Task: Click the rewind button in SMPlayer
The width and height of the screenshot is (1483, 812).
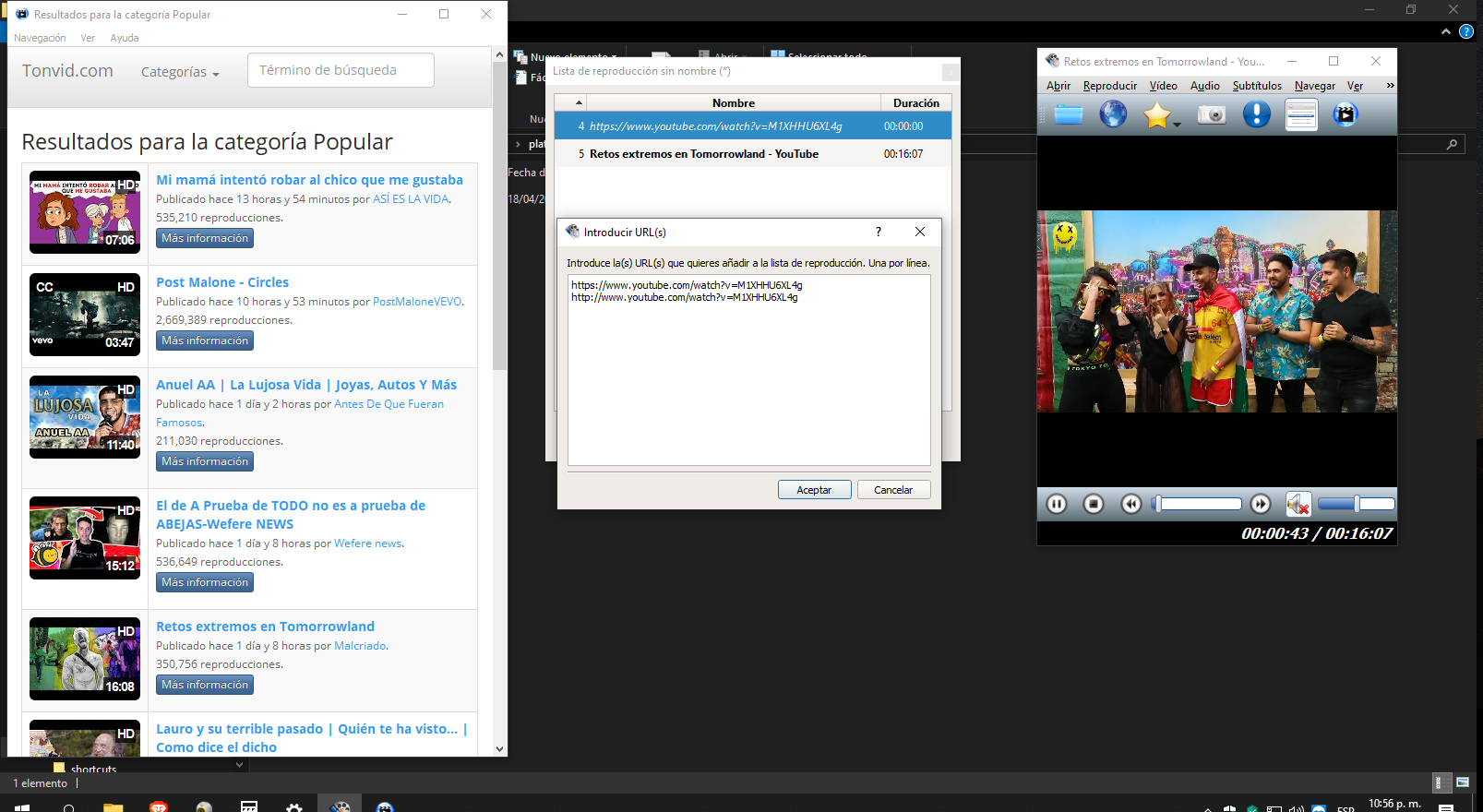Action: pos(1131,504)
